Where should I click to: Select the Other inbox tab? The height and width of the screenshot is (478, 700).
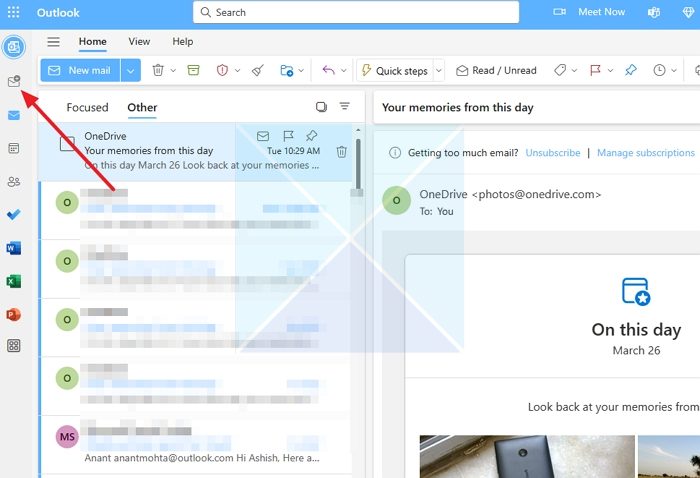coord(142,108)
